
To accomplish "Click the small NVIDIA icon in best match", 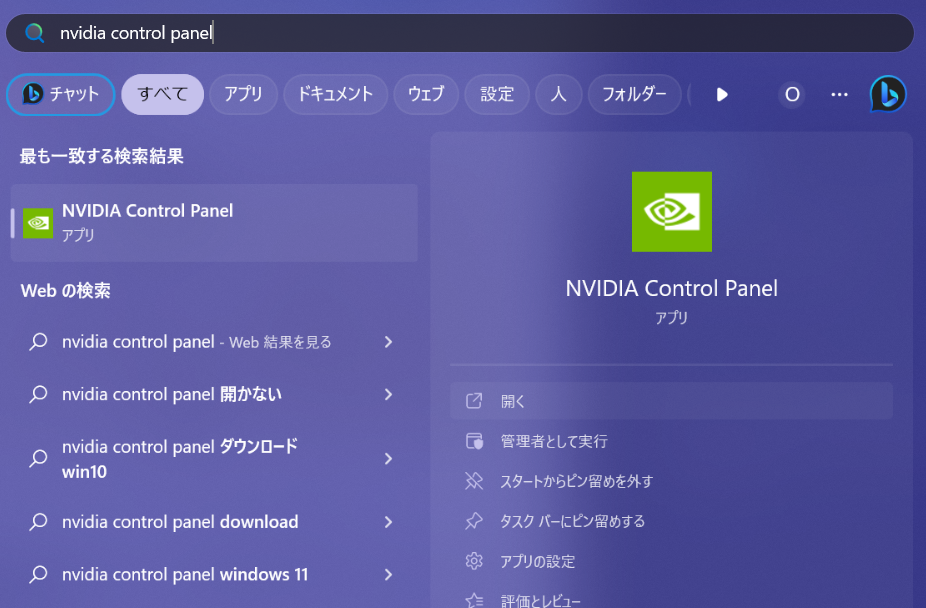I will pyautogui.click(x=38, y=223).
